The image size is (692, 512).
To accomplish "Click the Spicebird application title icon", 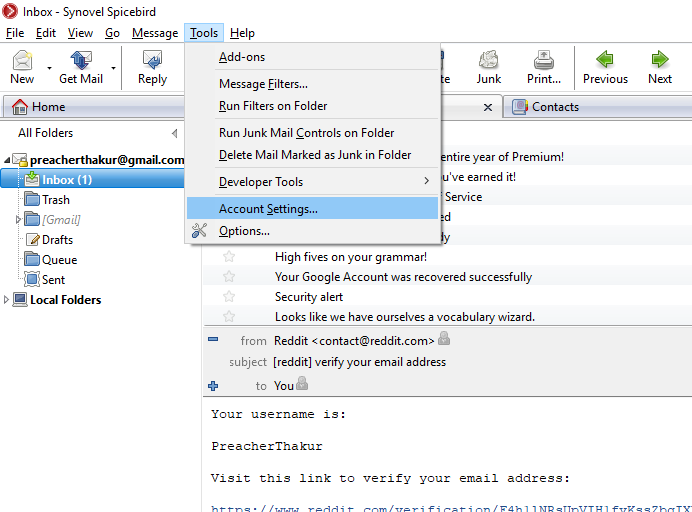I will click(10, 11).
